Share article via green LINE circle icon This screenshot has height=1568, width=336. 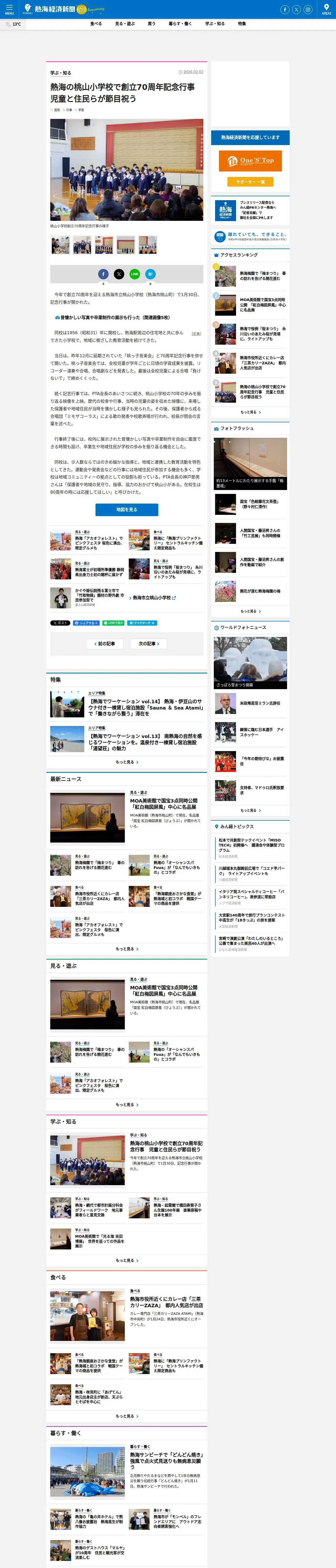tap(135, 274)
